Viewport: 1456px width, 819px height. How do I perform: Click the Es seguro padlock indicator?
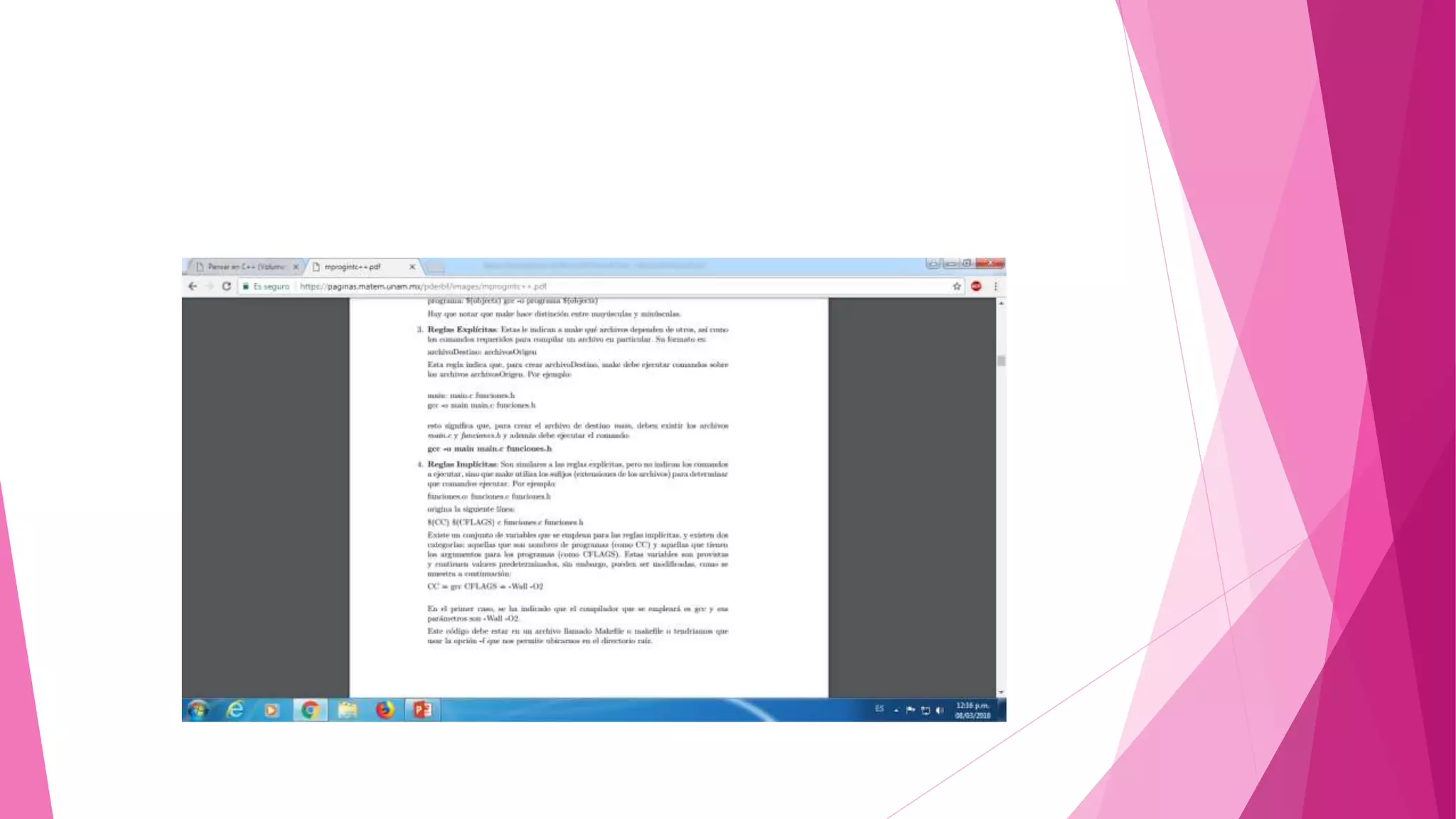pyautogui.click(x=266, y=287)
